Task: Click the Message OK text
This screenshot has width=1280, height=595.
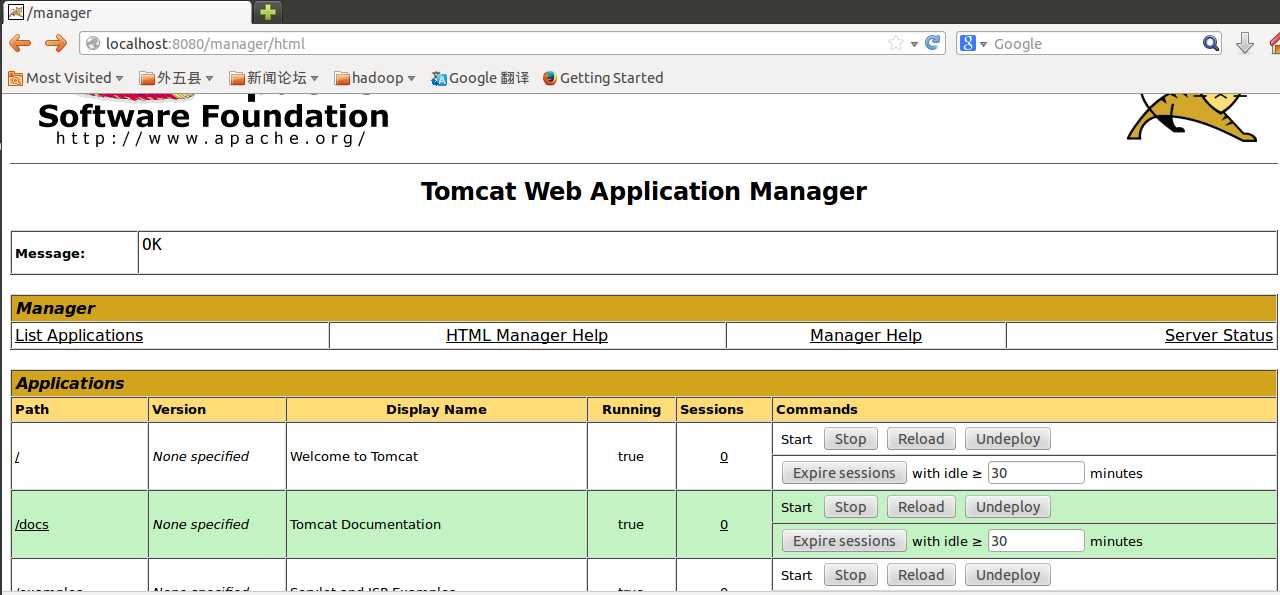Action: [x=152, y=244]
